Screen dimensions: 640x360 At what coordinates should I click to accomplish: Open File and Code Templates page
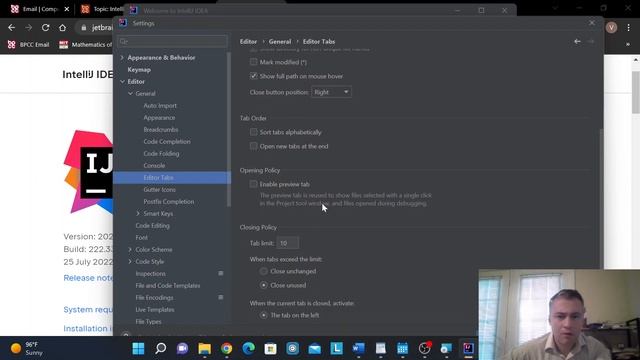click(x=168, y=285)
